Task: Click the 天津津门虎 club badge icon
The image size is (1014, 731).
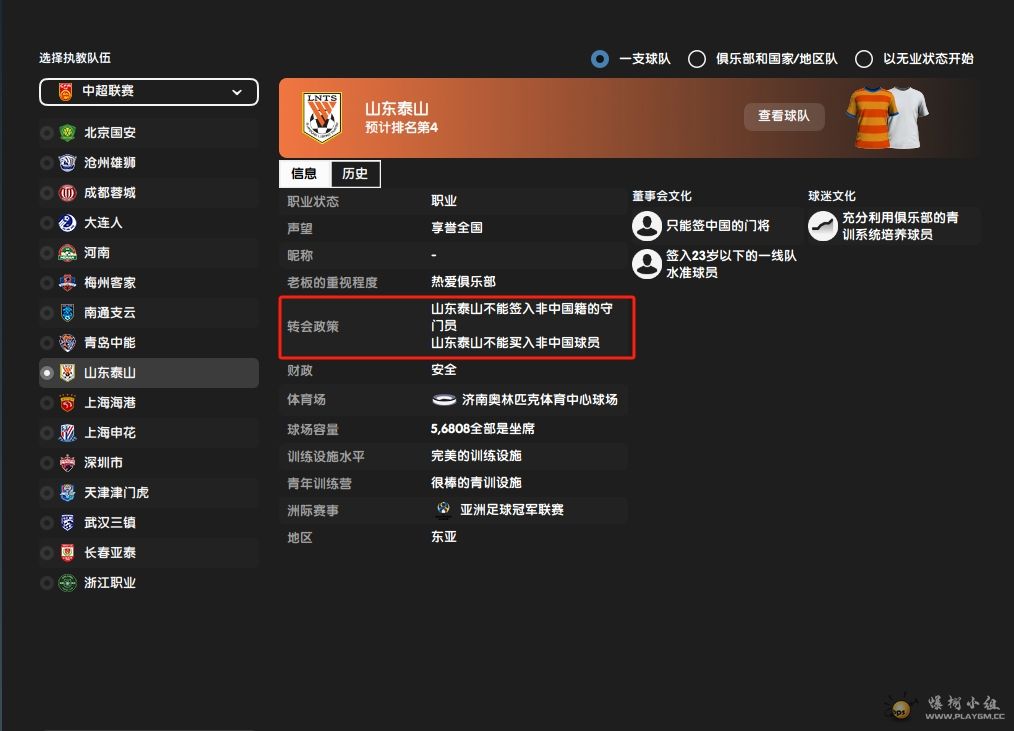Action: pos(67,492)
